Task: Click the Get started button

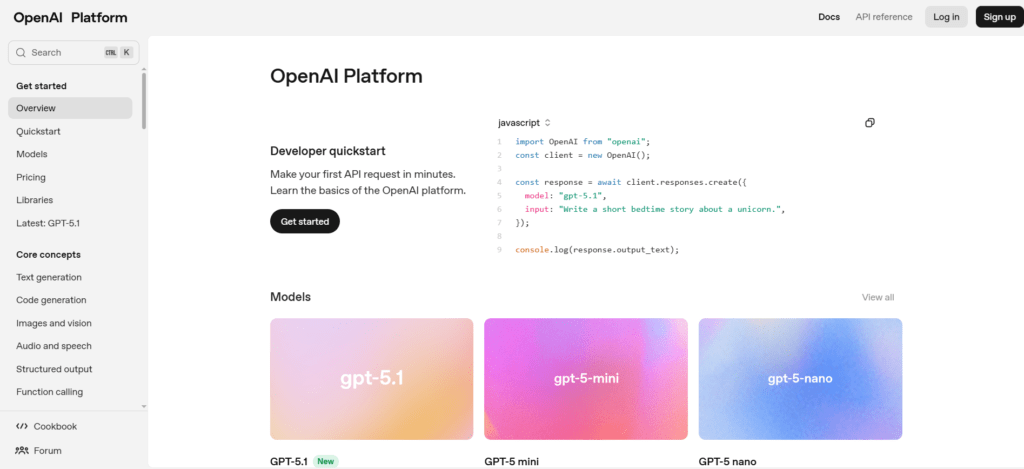Action: (305, 221)
